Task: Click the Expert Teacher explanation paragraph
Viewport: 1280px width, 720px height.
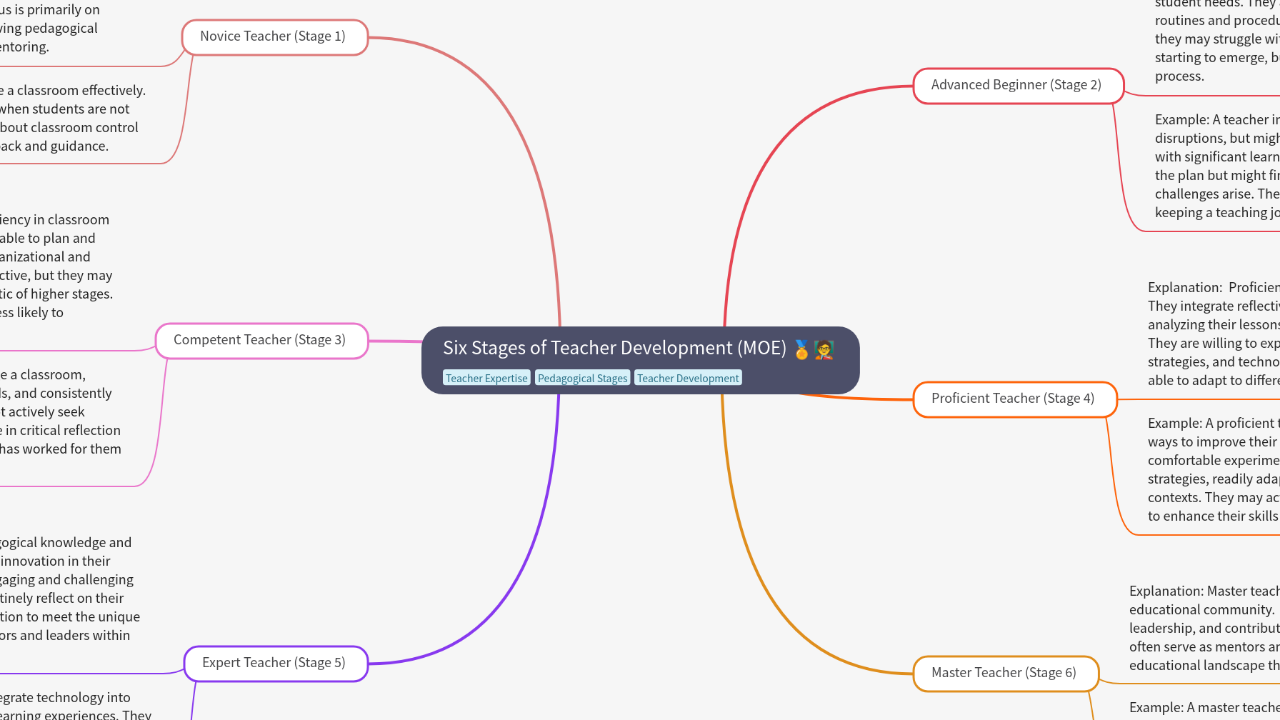Action: pos(68,588)
